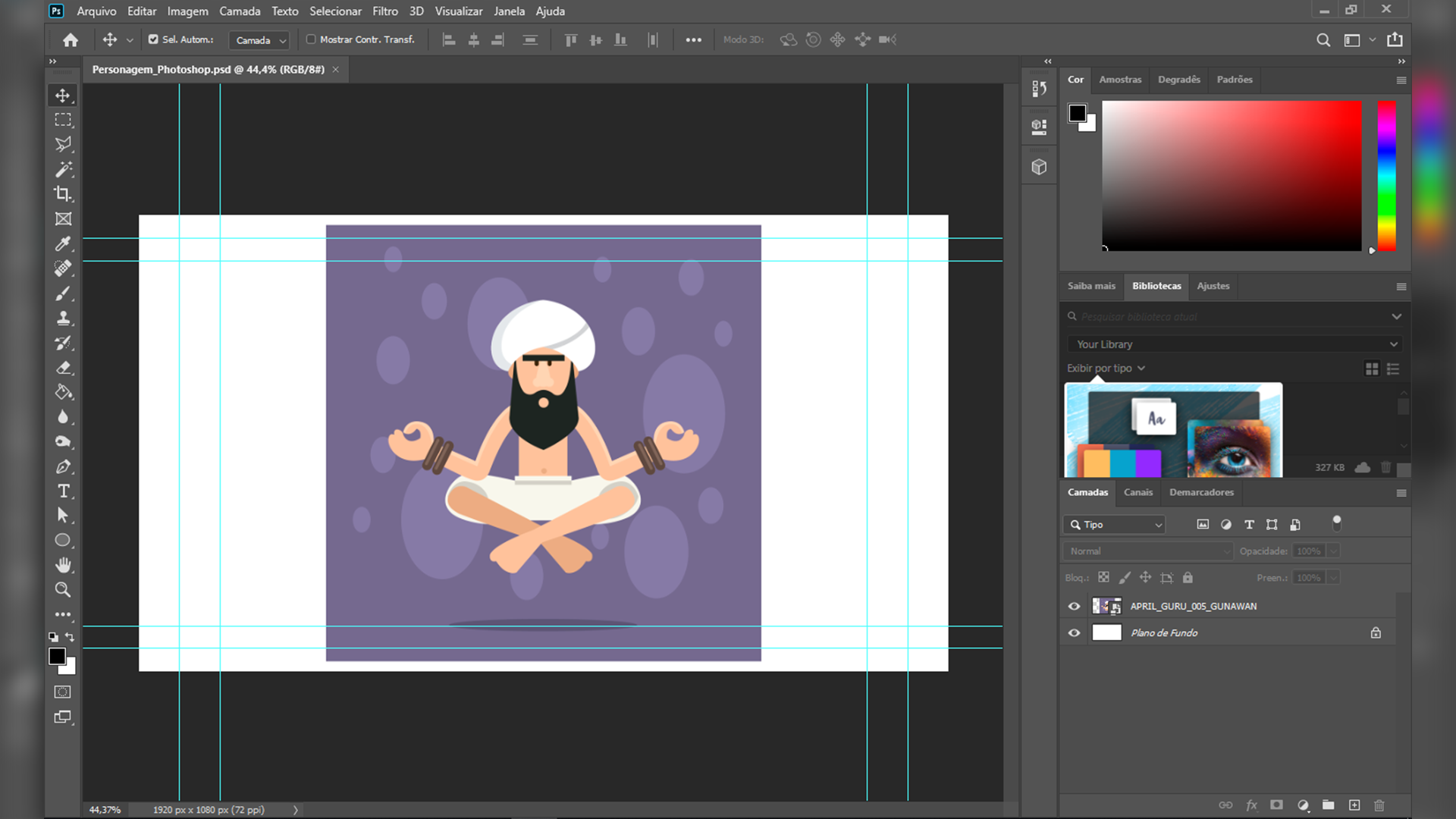Select the Eyedropper tool
This screenshot has width=1456, height=819.
pos(63,243)
